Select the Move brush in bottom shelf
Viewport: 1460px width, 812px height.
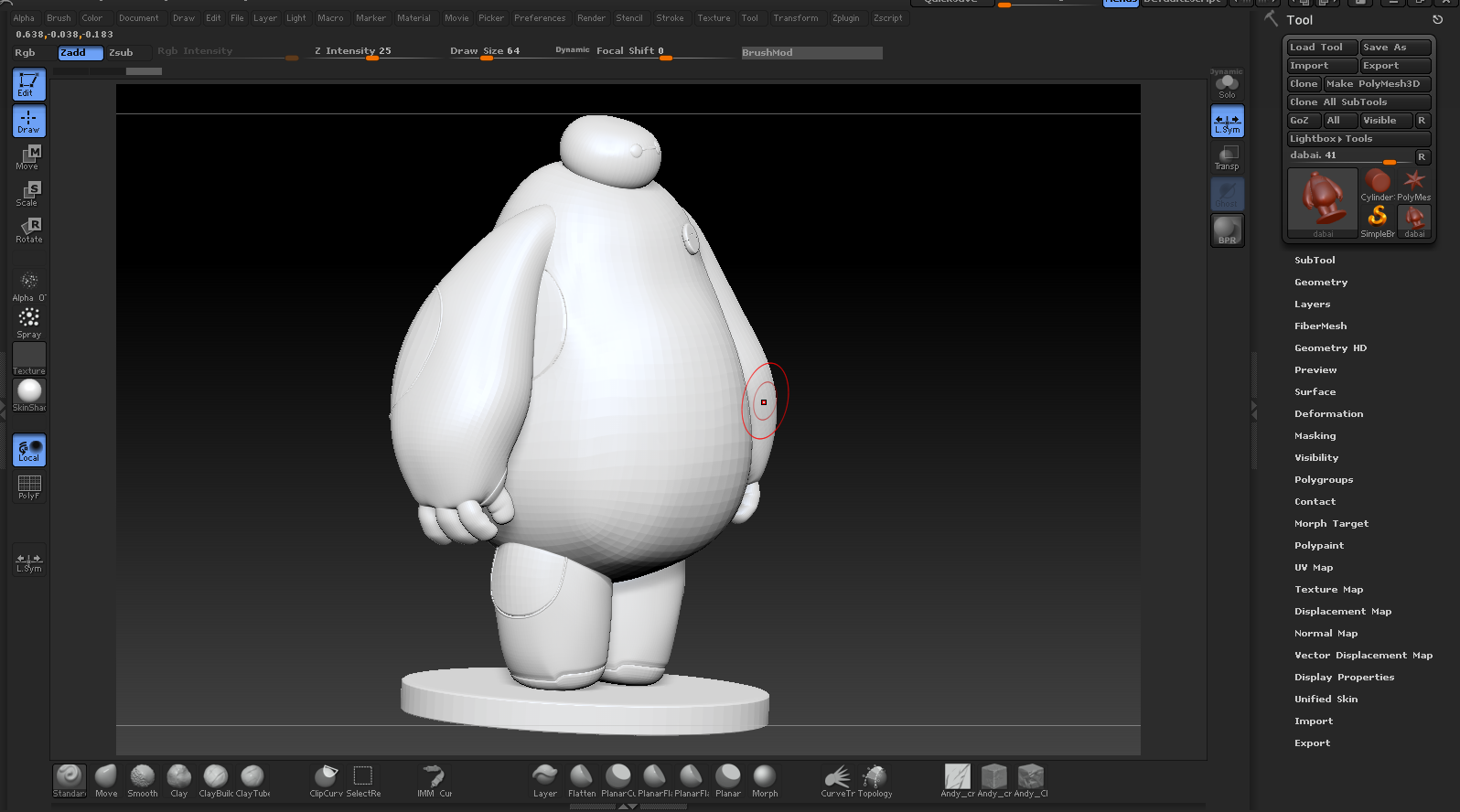click(106, 781)
